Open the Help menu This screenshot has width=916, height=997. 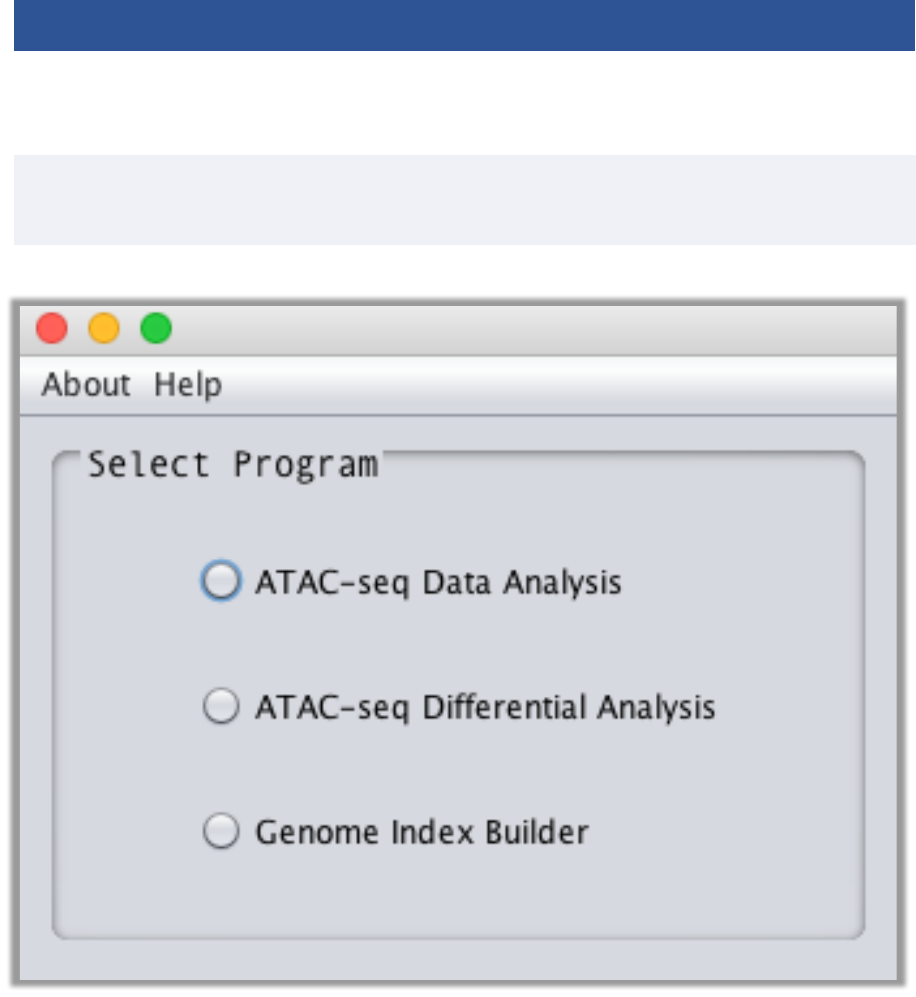point(188,385)
